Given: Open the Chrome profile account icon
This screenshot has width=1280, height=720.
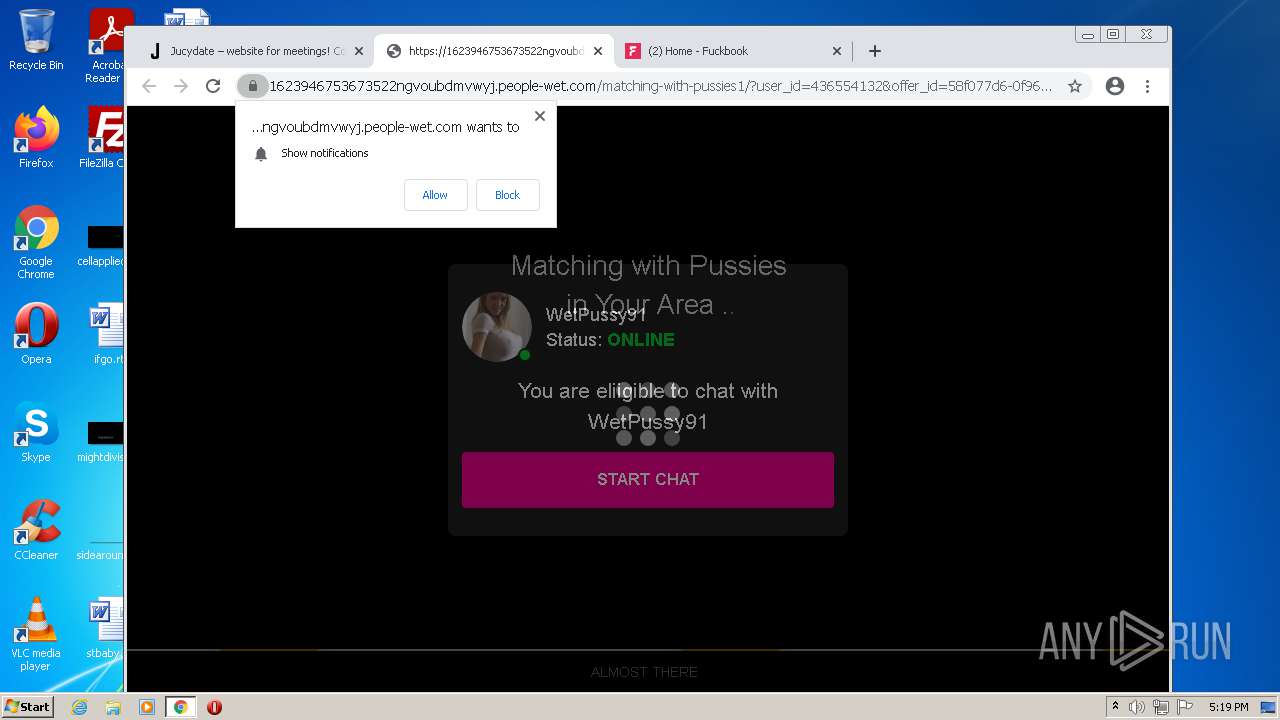Looking at the screenshot, I should (x=1115, y=86).
